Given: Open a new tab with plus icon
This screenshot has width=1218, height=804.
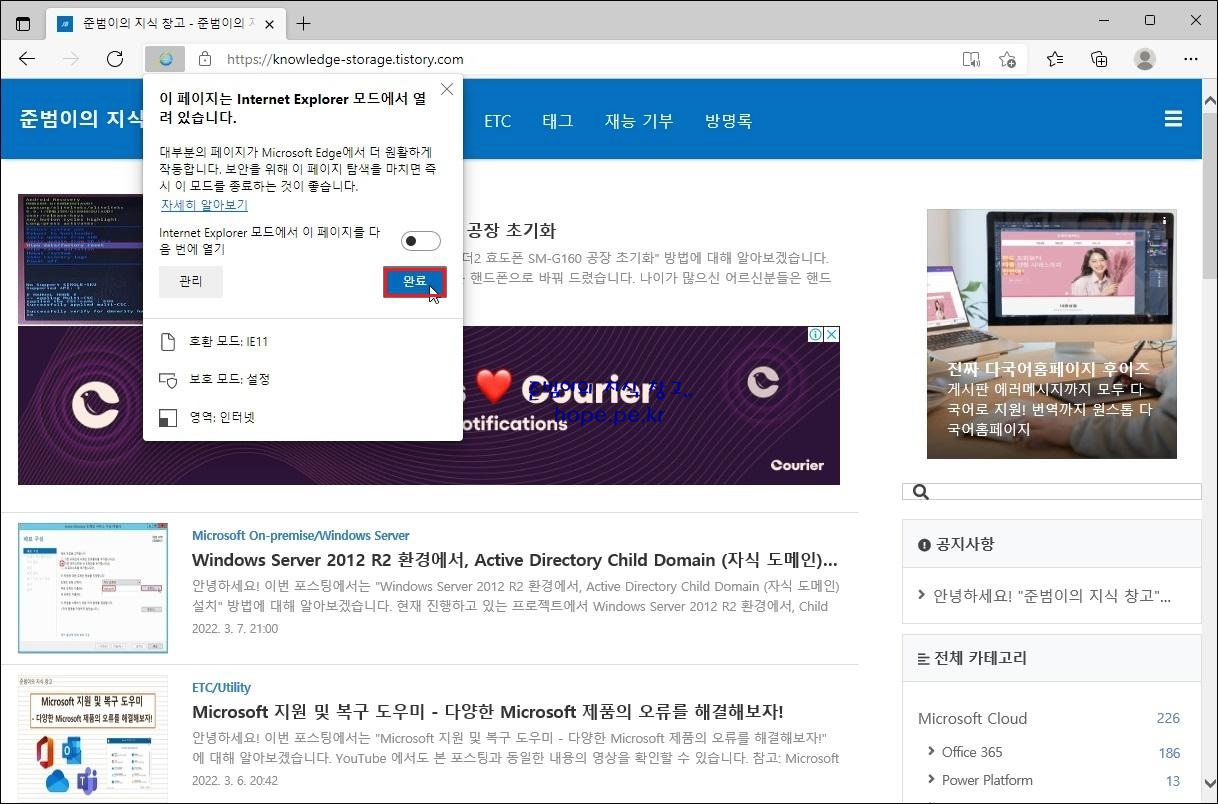Looking at the screenshot, I should point(303,23).
